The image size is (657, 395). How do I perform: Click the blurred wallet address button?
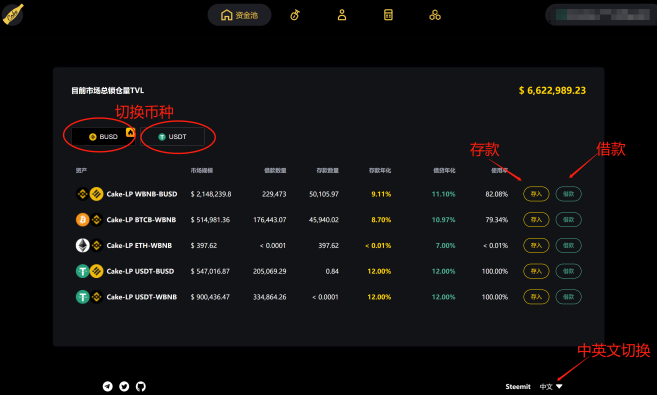[x=602, y=15]
